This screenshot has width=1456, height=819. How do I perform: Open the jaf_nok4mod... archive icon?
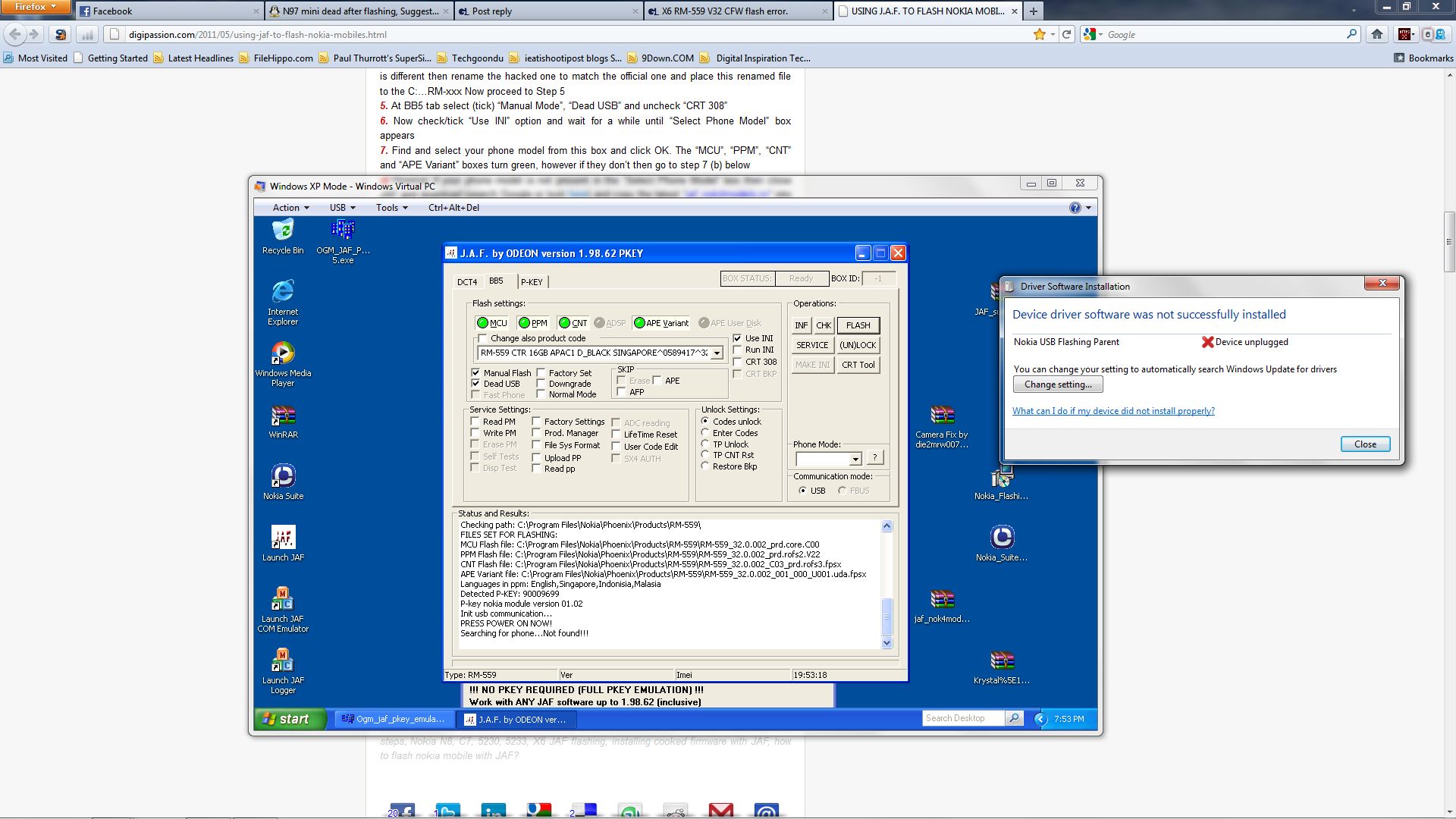tap(942, 606)
